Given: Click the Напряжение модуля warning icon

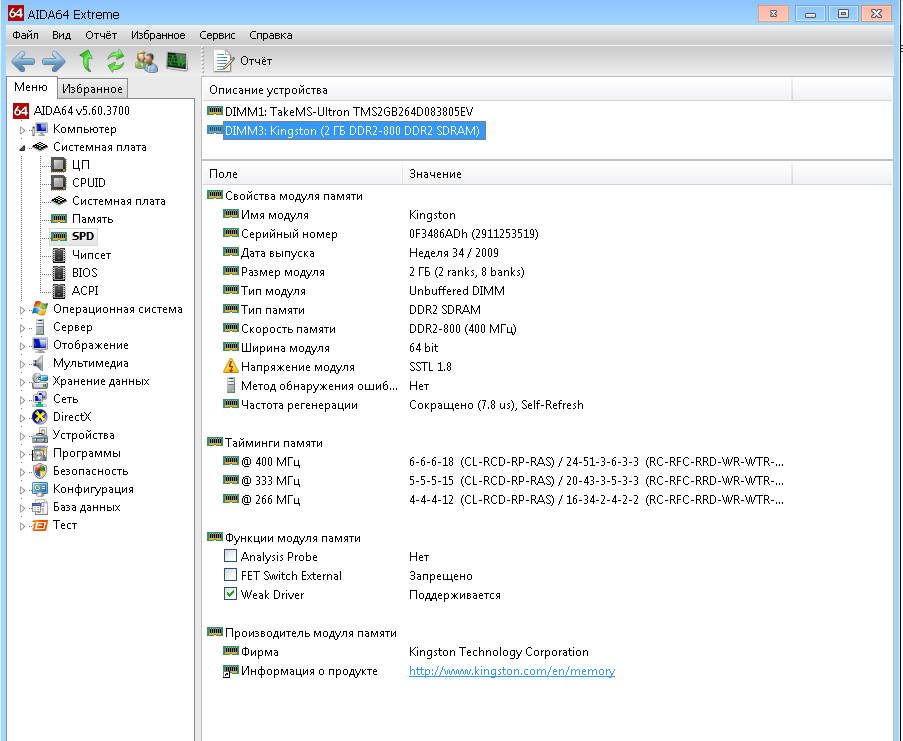Looking at the screenshot, I should point(230,366).
